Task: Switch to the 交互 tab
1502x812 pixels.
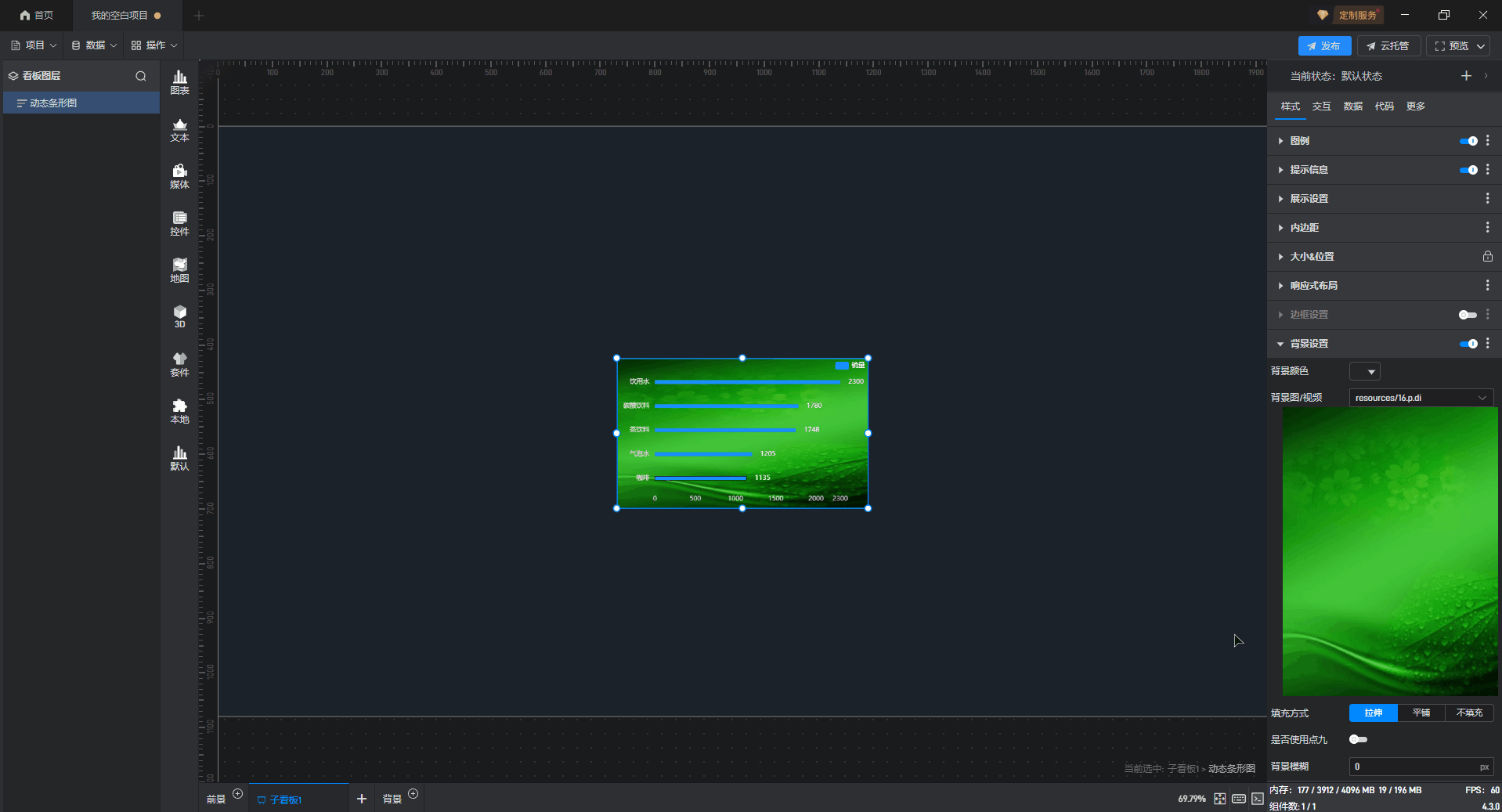Action: click(1321, 106)
